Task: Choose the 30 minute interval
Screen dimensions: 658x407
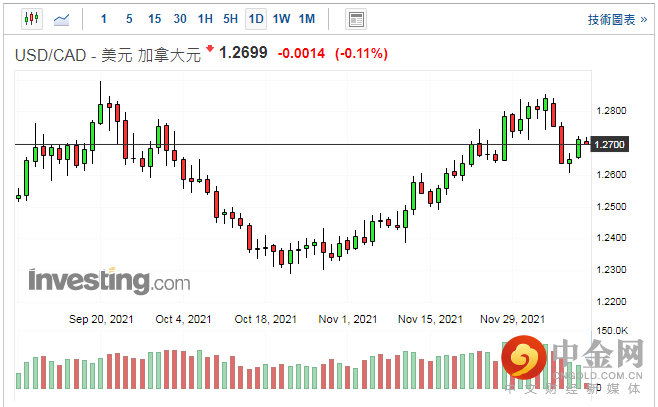Action: pos(180,19)
